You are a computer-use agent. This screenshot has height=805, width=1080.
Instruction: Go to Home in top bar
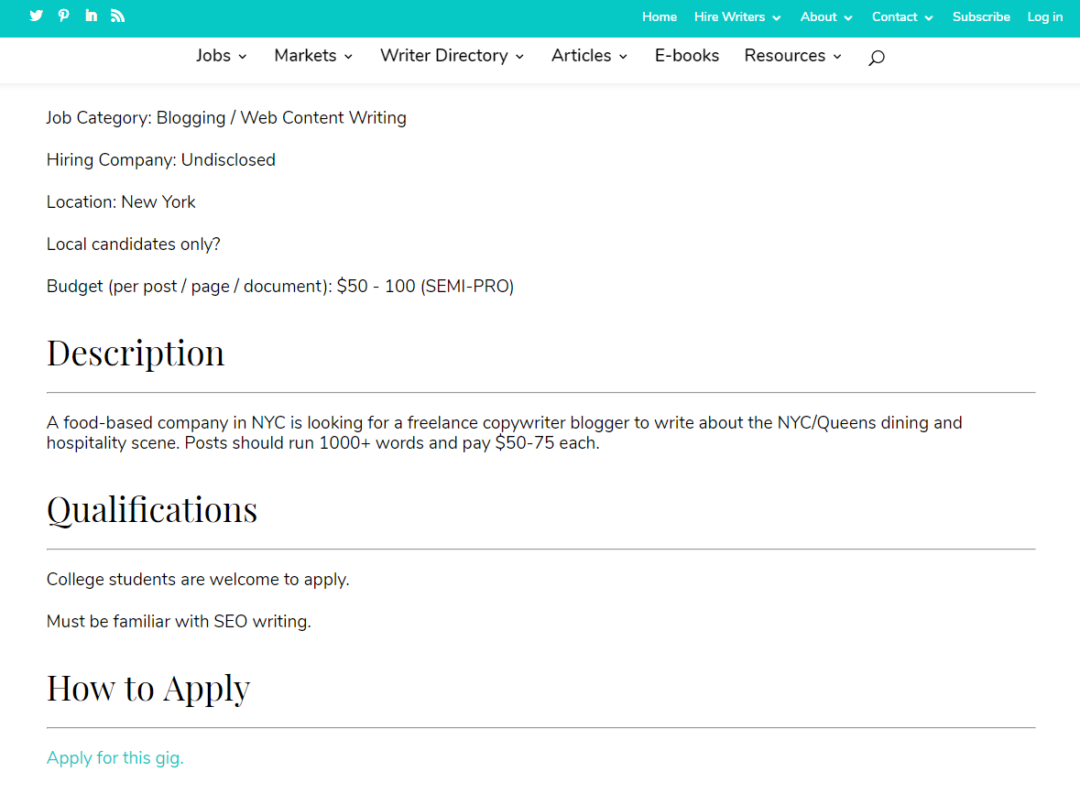point(659,17)
